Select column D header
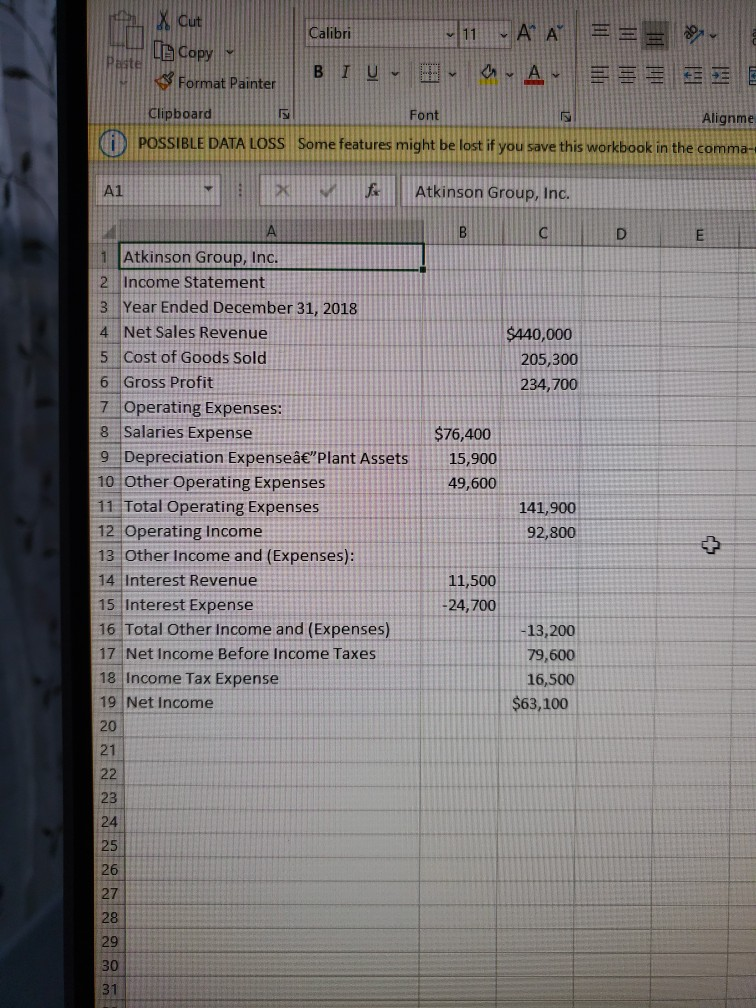Viewport: 756px width, 1008px height. (621, 234)
